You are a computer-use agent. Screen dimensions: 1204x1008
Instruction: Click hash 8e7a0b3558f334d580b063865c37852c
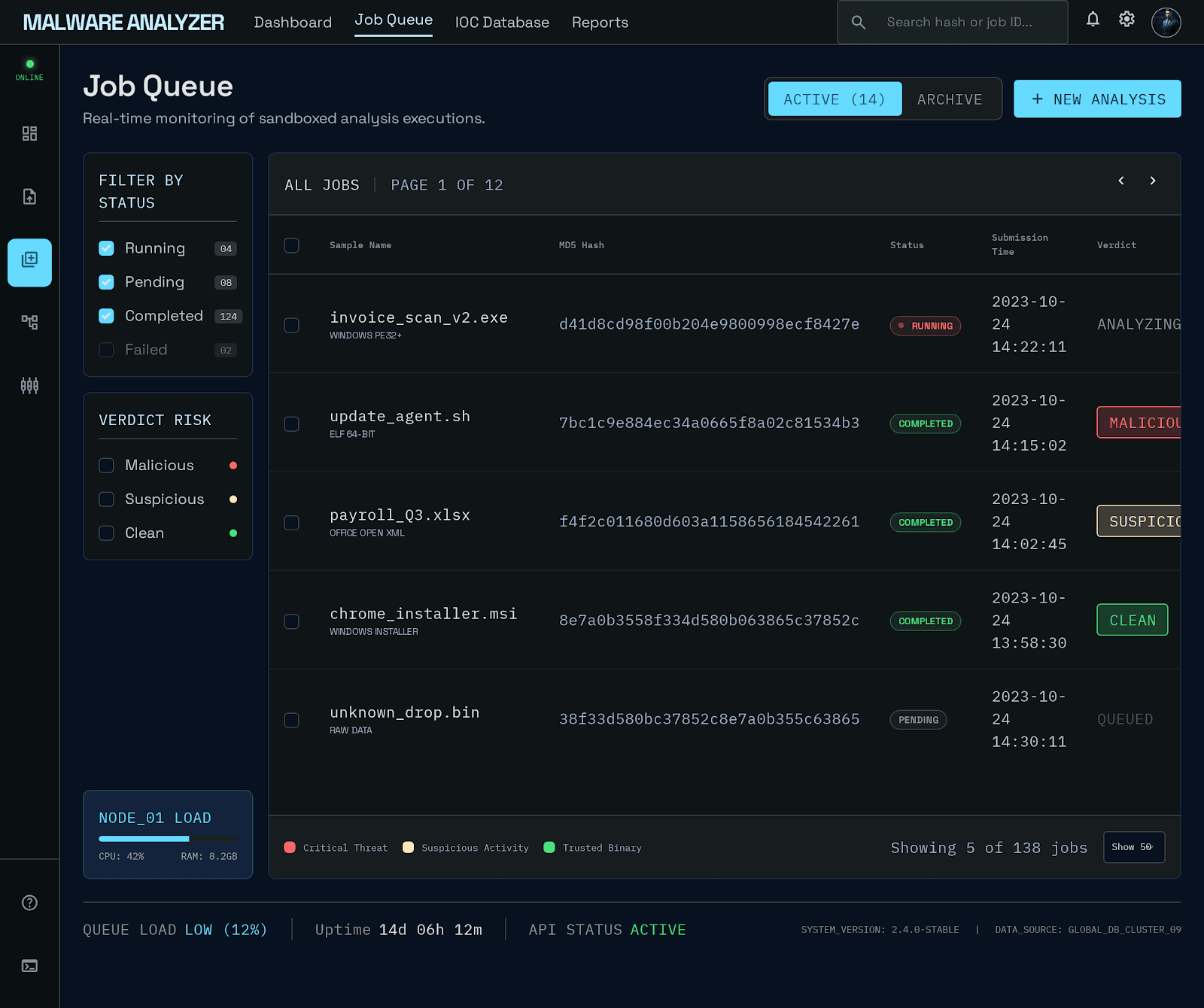click(x=709, y=620)
